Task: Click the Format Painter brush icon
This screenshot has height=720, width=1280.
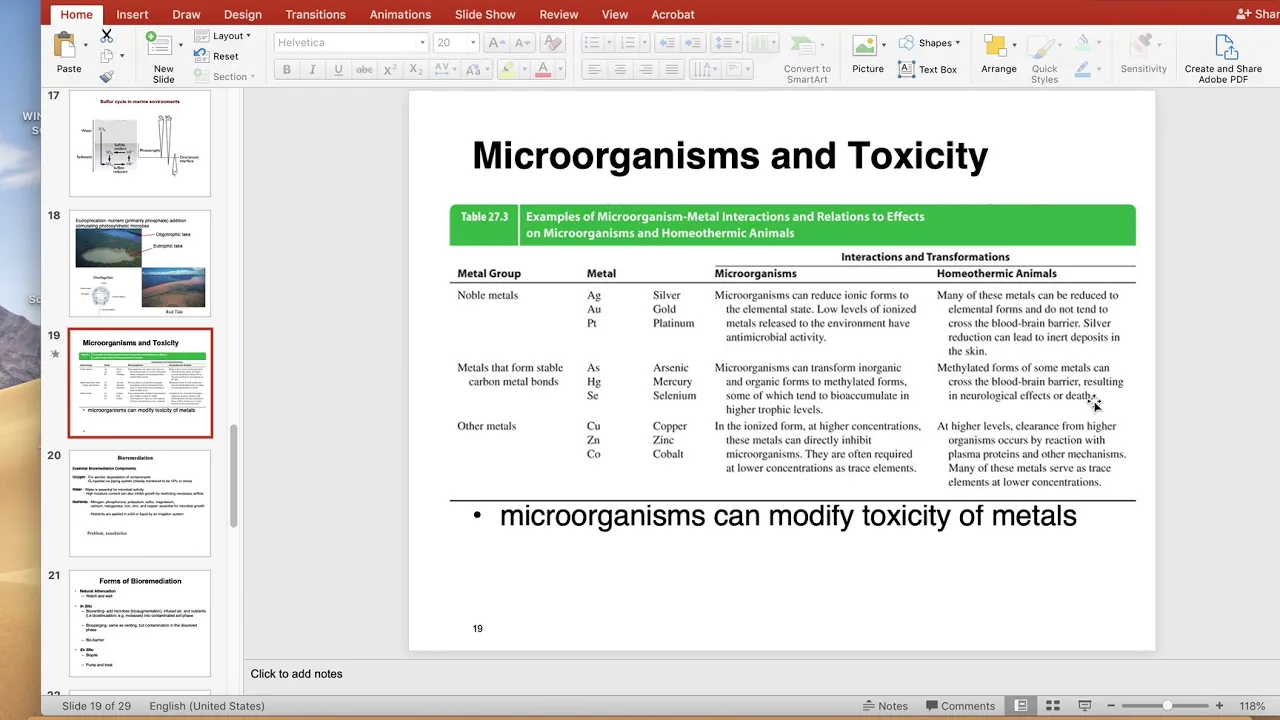Action: (x=107, y=76)
